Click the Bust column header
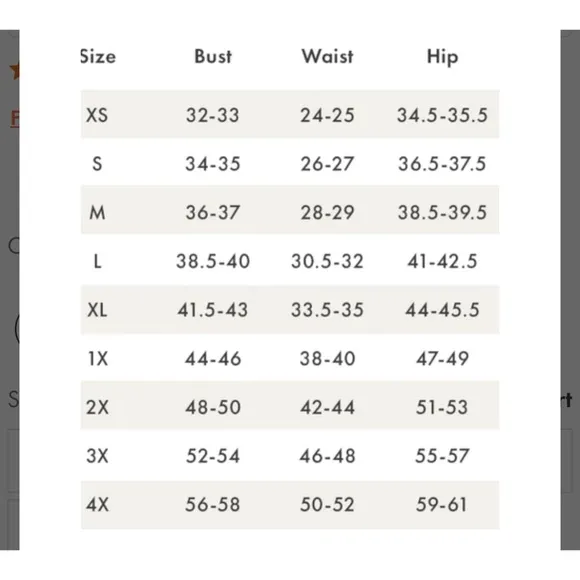This screenshot has width=580, height=580. [213, 57]
